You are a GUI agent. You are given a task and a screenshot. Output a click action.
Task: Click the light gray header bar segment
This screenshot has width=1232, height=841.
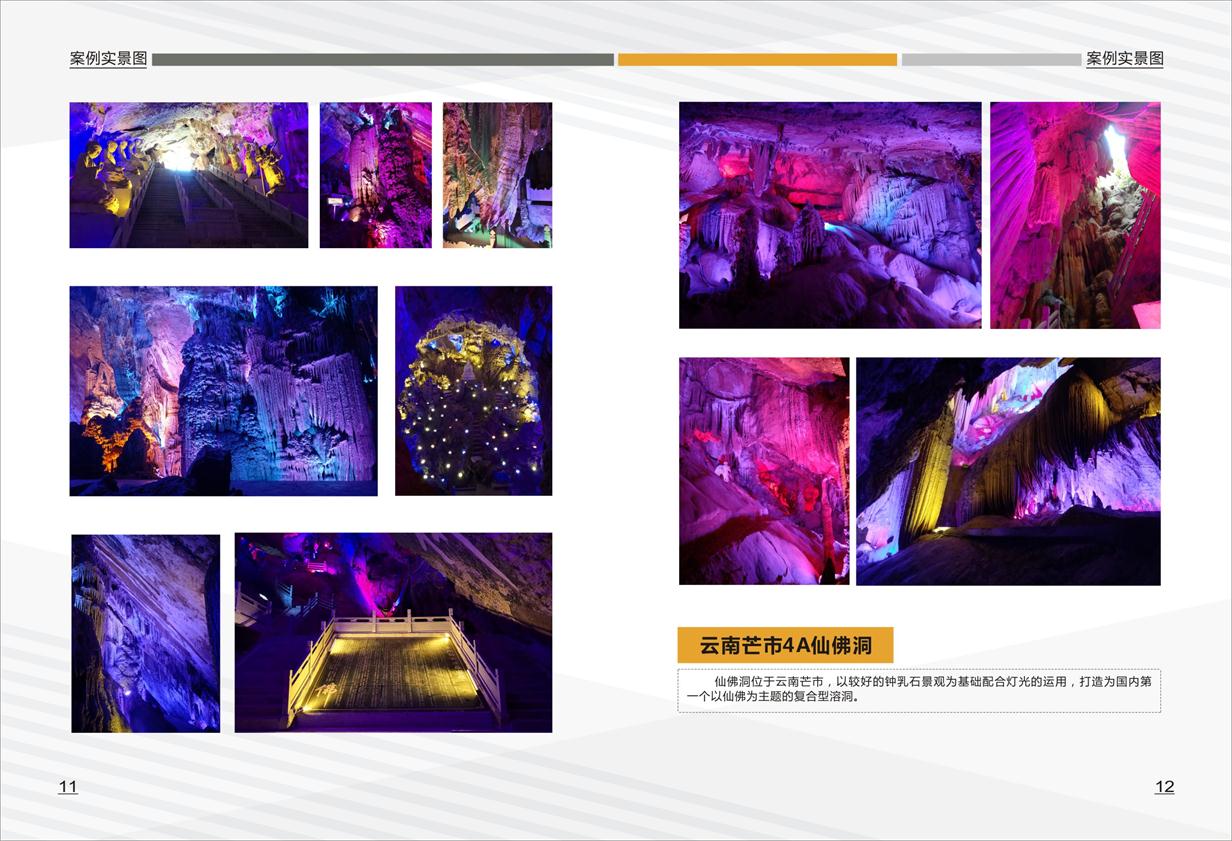991,60
